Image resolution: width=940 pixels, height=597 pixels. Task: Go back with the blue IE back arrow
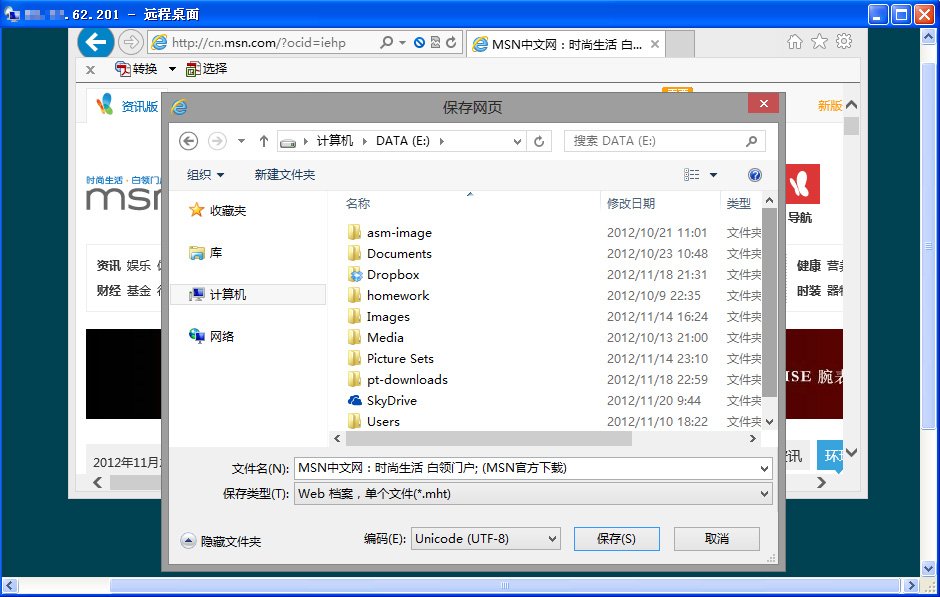click(95, 42)
